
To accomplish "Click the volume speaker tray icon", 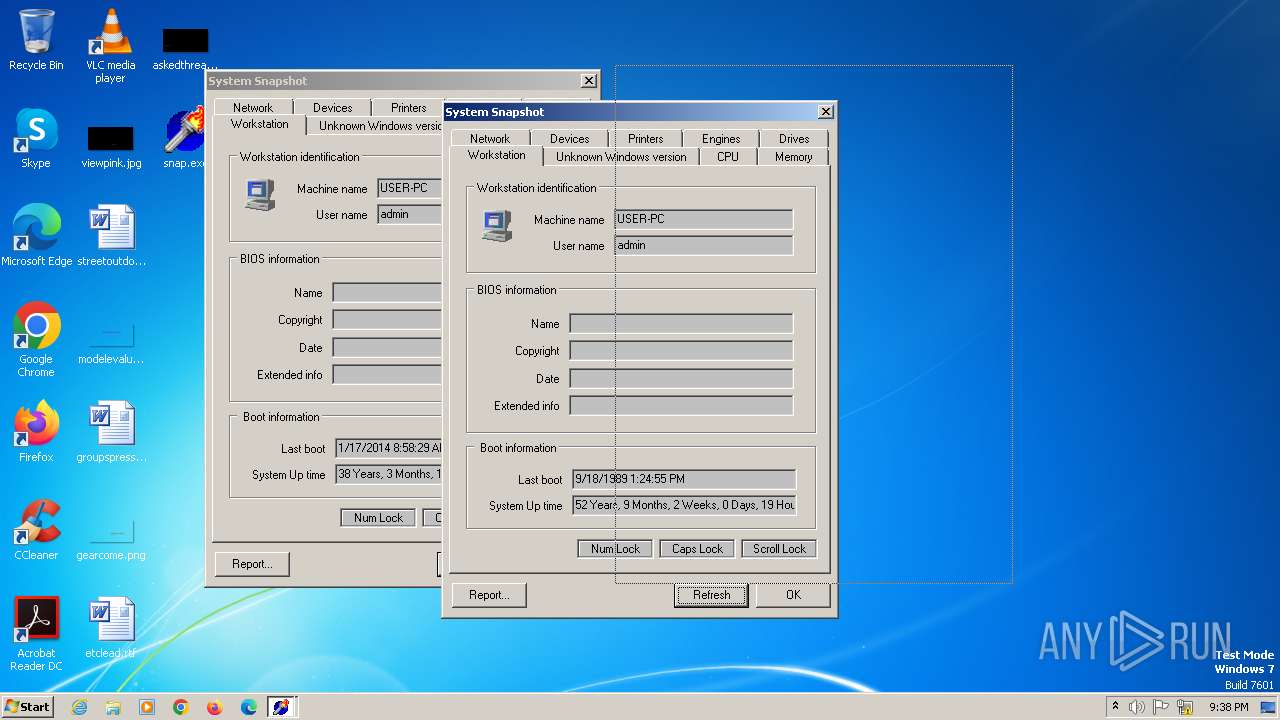I will point(1137,707).
